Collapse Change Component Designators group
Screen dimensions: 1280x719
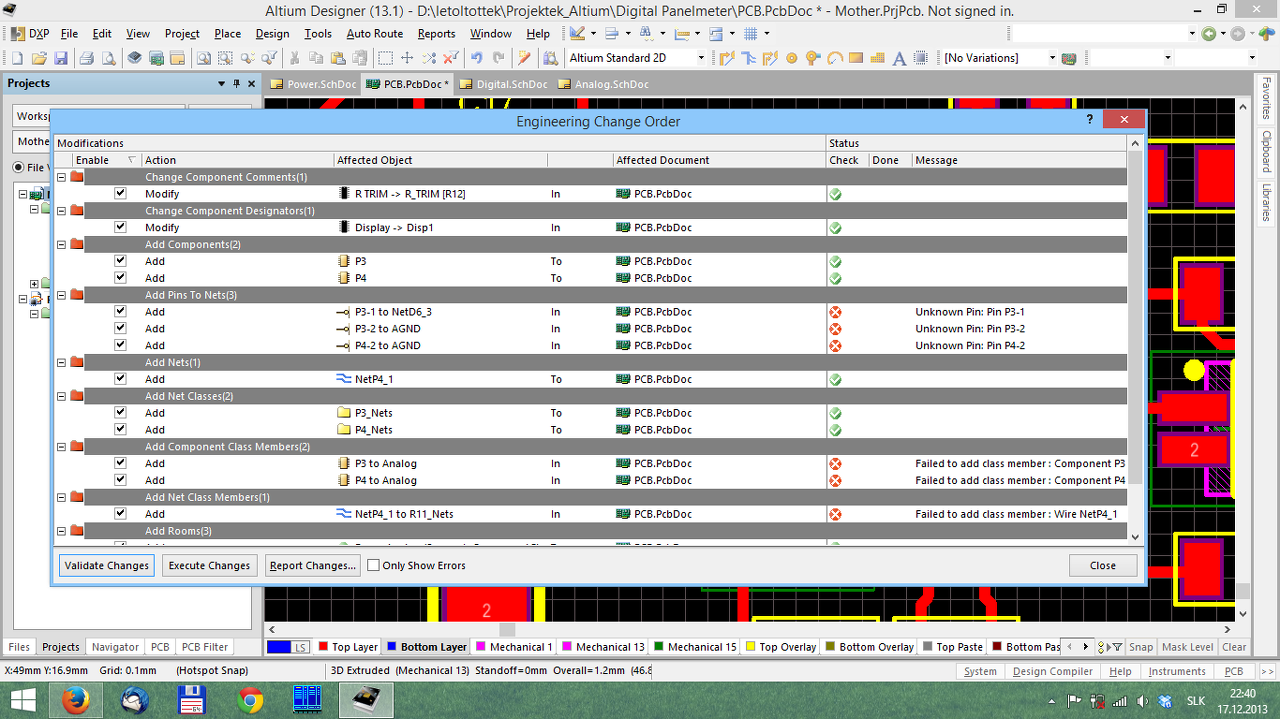pos(61,210)
